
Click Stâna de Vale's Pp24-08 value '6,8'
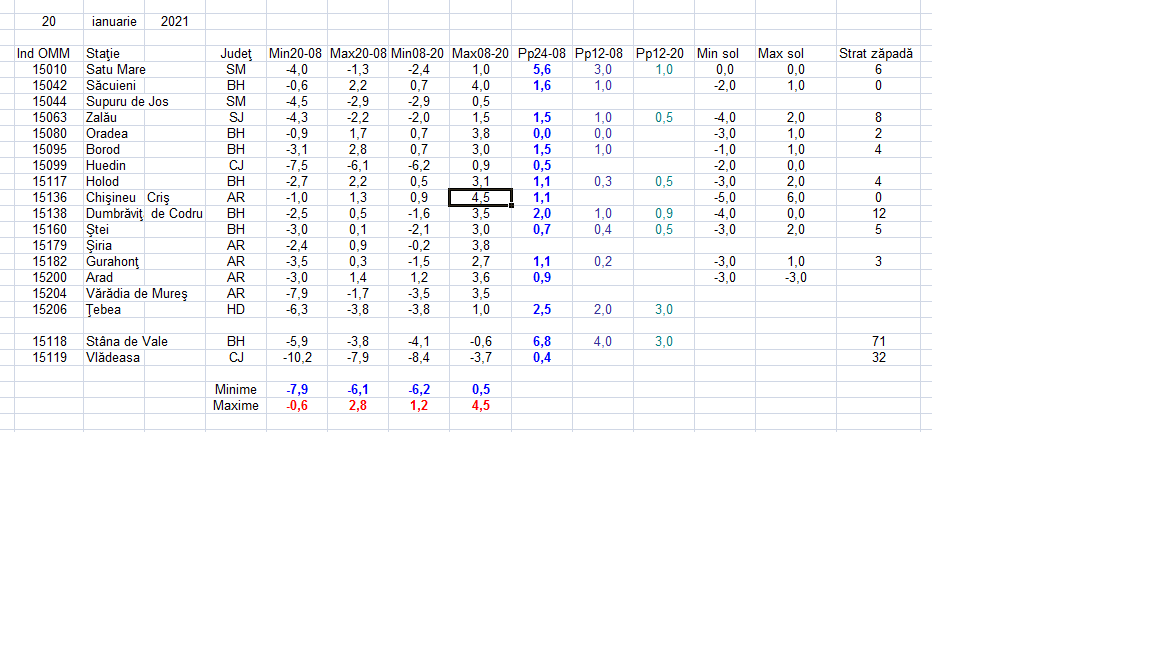[541, 342]
